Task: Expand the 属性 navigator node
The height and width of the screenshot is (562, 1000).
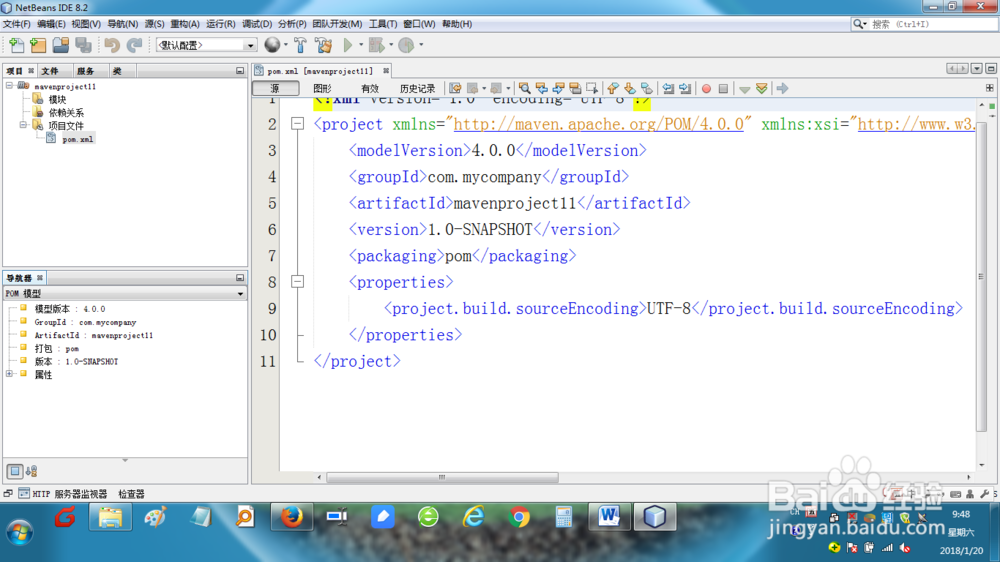Action: point(10,374)
